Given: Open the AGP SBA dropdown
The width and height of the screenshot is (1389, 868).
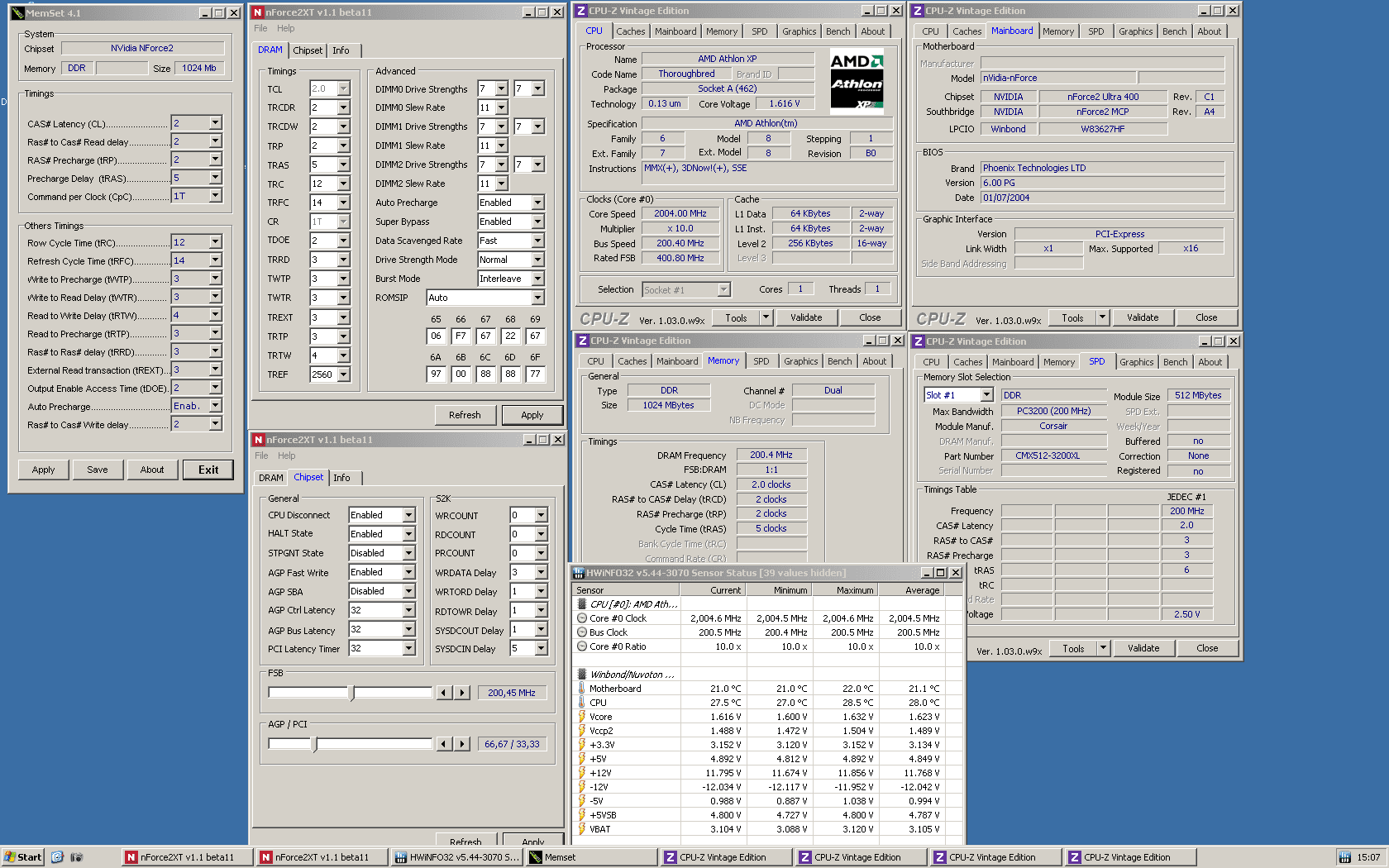Looking at the screenshot, I should [408, 591].
